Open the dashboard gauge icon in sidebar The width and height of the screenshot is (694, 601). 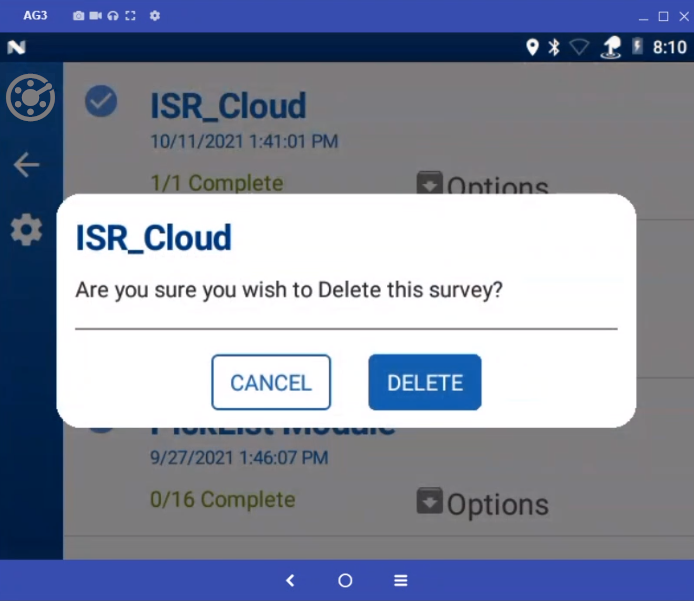tap(30, 97)
